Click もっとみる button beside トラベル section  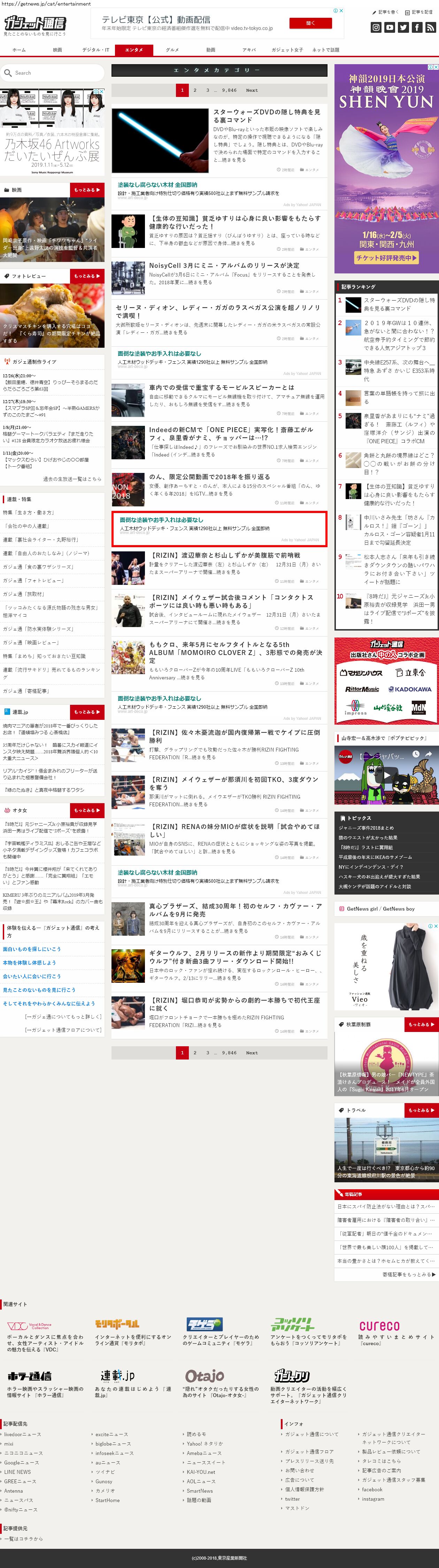coord(421,1110)
